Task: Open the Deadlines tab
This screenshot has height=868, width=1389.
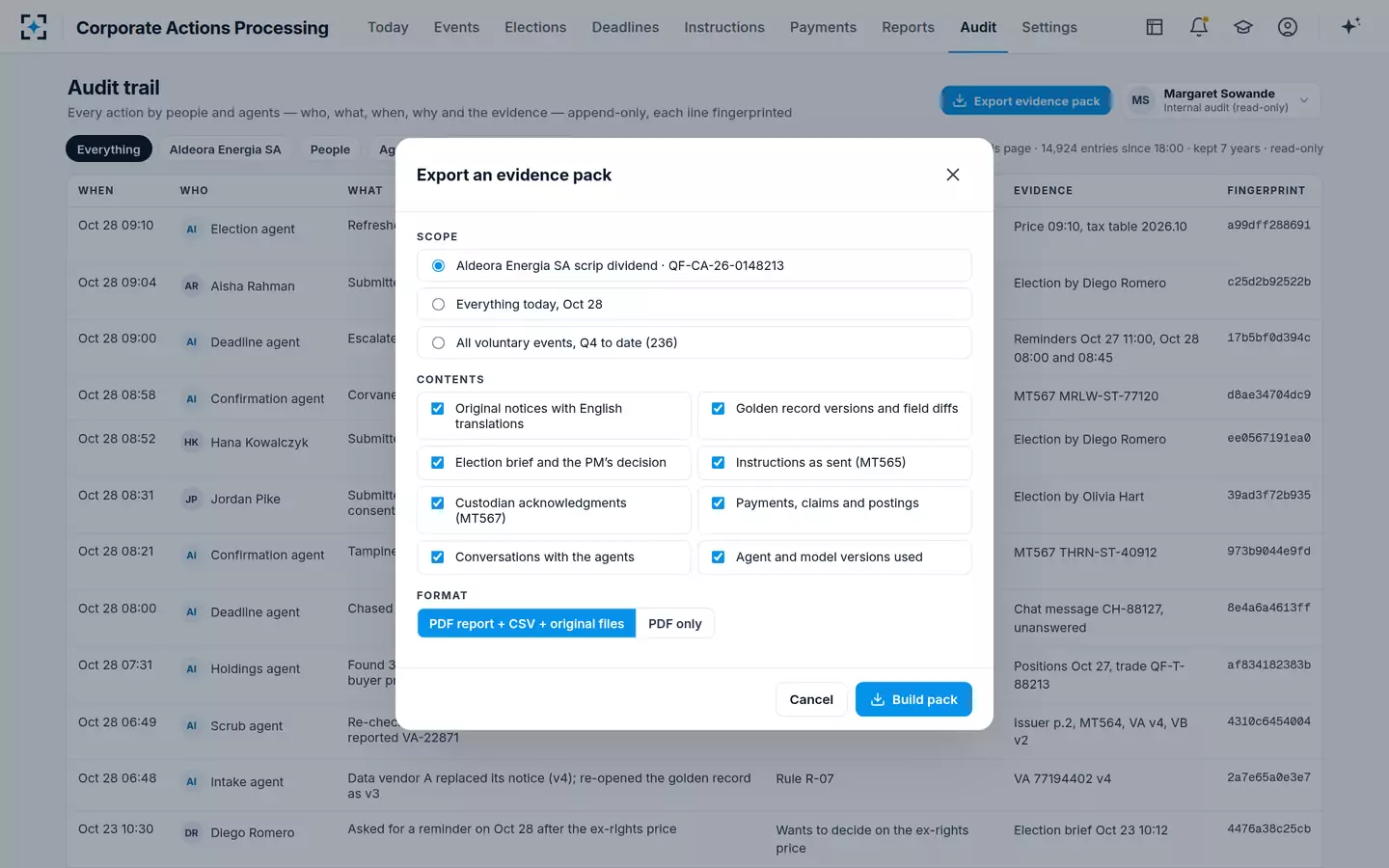Action: (625, 27)
